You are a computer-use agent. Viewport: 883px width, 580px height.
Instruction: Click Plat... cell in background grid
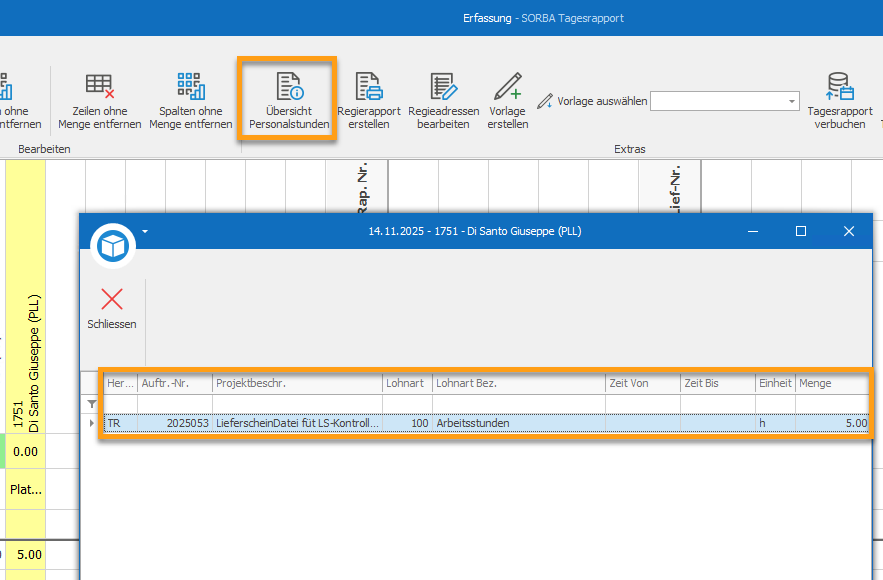point(25,489)
